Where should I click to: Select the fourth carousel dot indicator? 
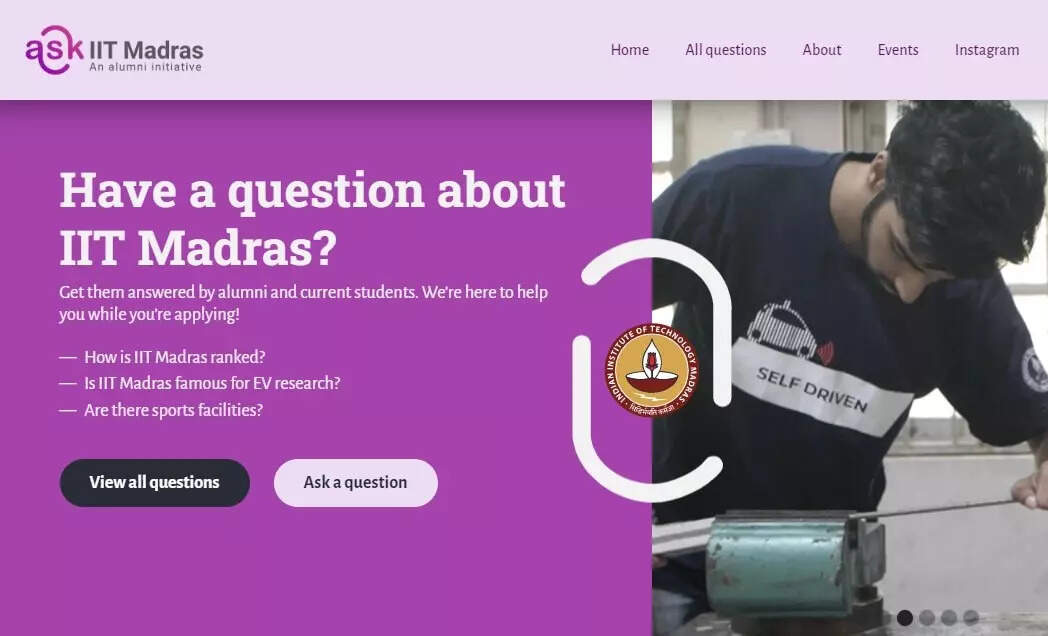pyautogui.click(x=971, y=617)
